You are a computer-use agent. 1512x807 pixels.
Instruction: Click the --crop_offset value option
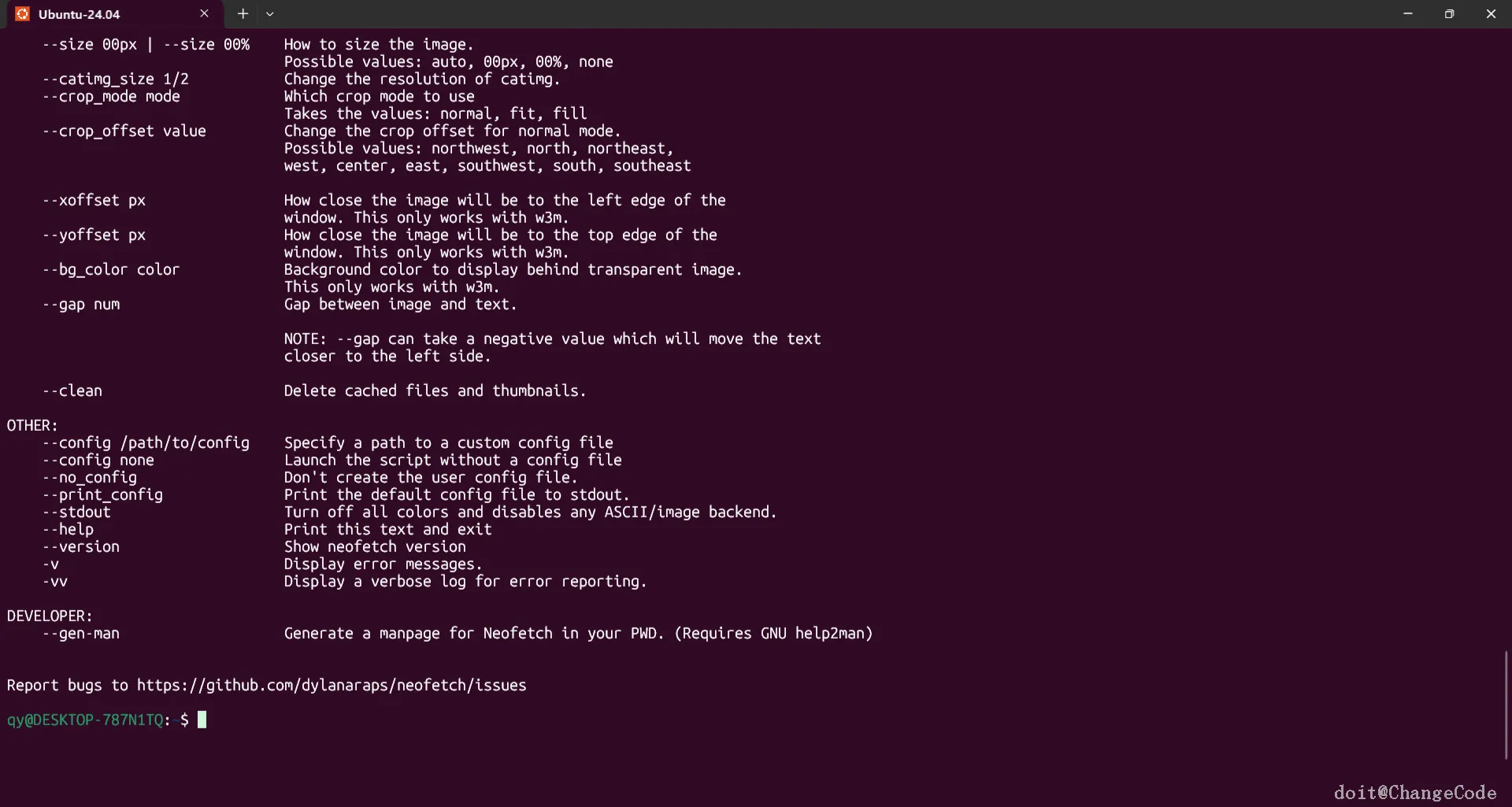[x=124, y=131]
